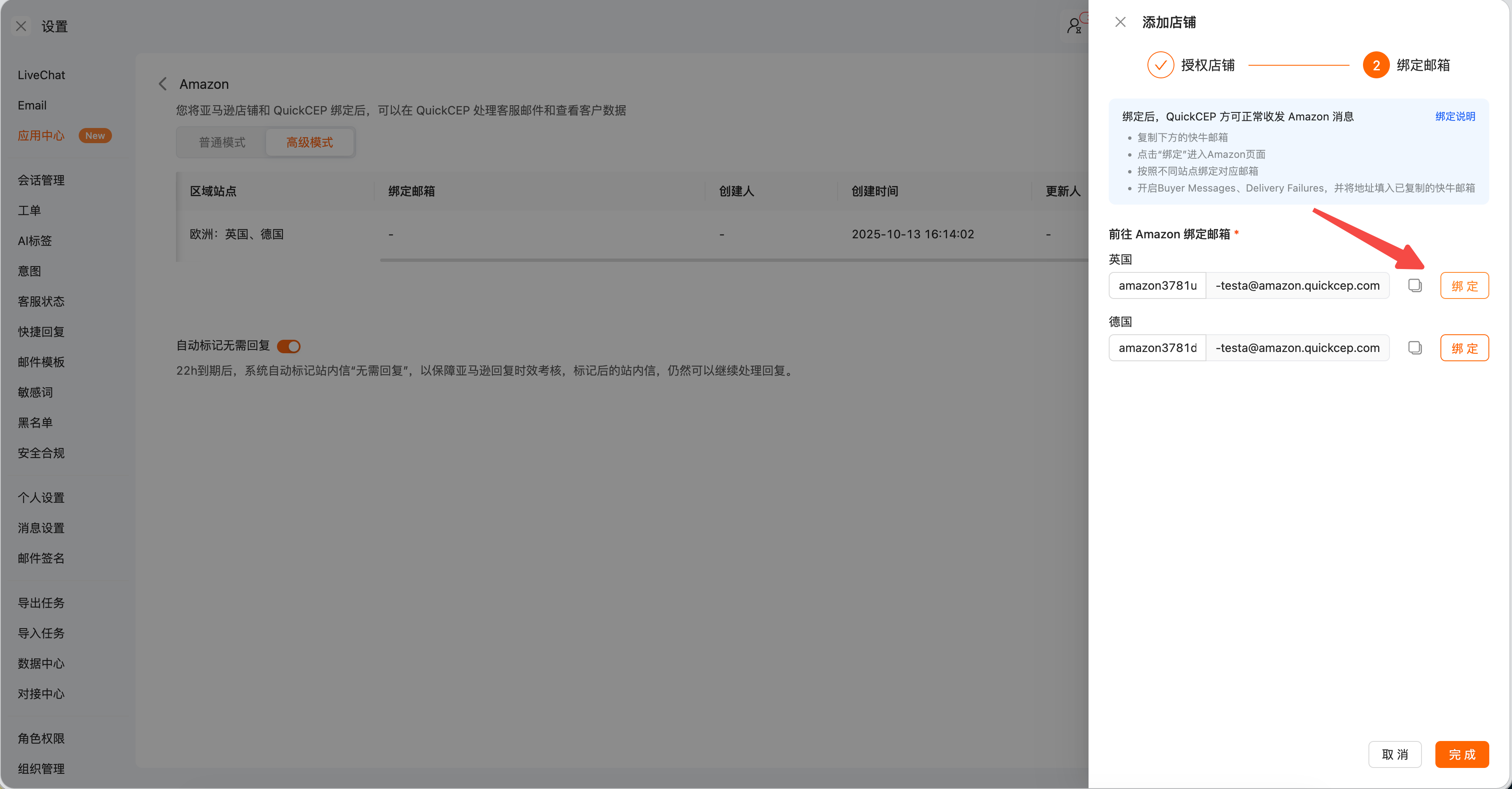Go to 导入任务 in the sidebar

click(x=41, y=633)
